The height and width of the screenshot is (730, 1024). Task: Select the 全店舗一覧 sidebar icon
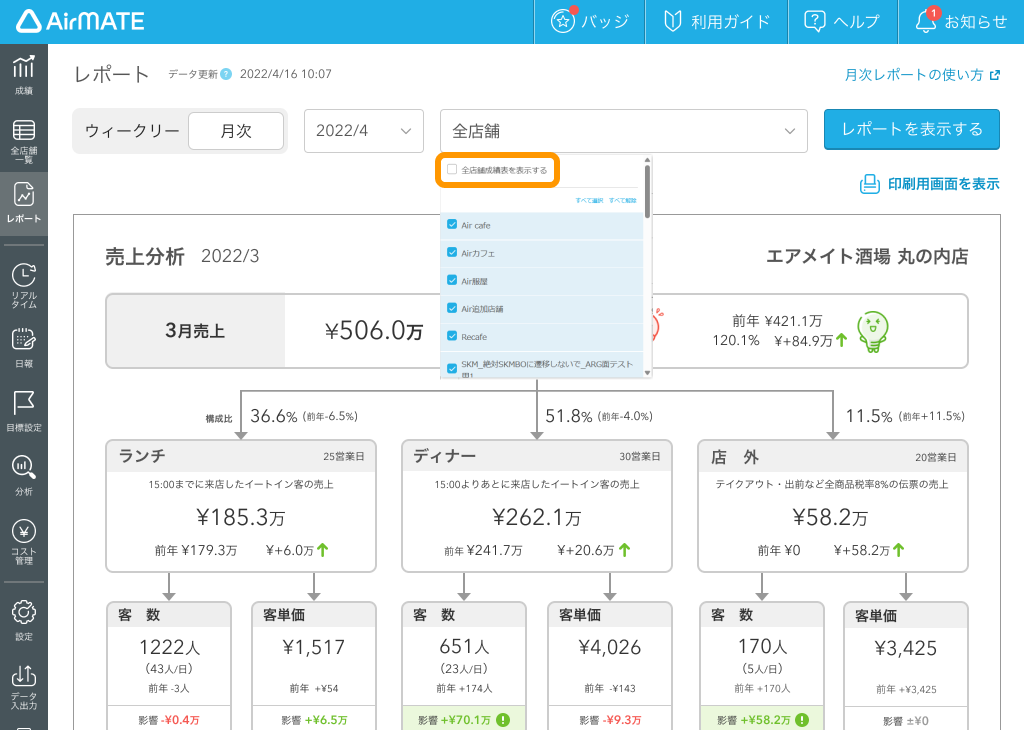click(24, 137)
